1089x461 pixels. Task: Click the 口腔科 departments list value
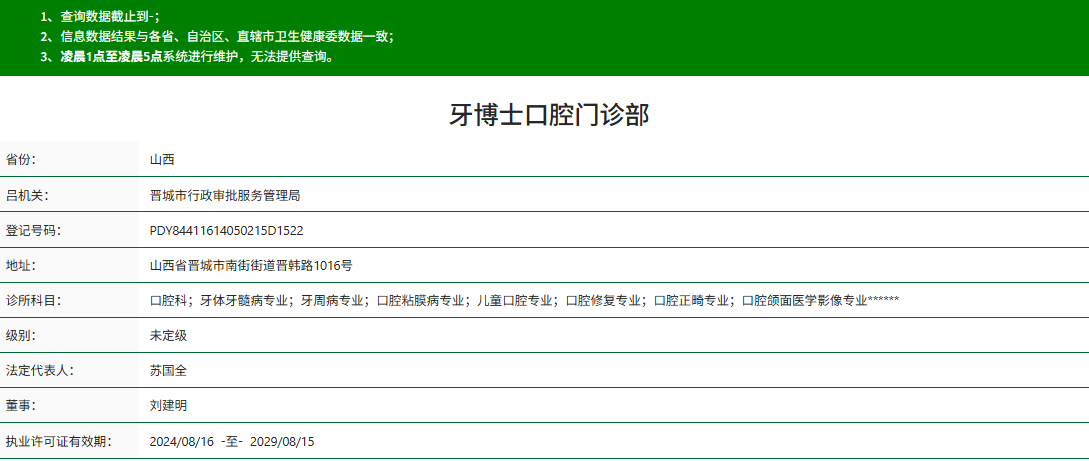(524, 301)
